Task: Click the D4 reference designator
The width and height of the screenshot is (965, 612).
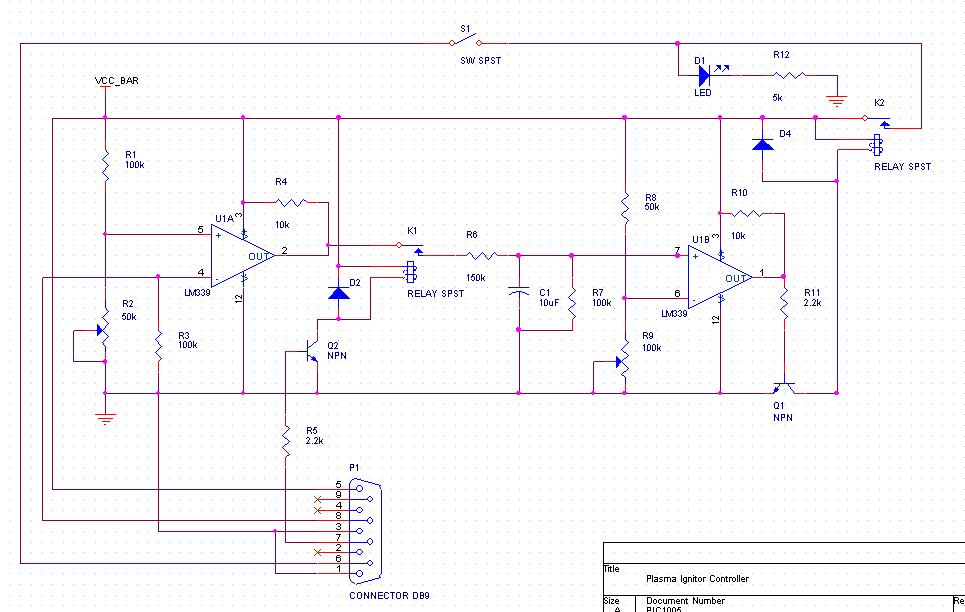Action: coord(785,134)
